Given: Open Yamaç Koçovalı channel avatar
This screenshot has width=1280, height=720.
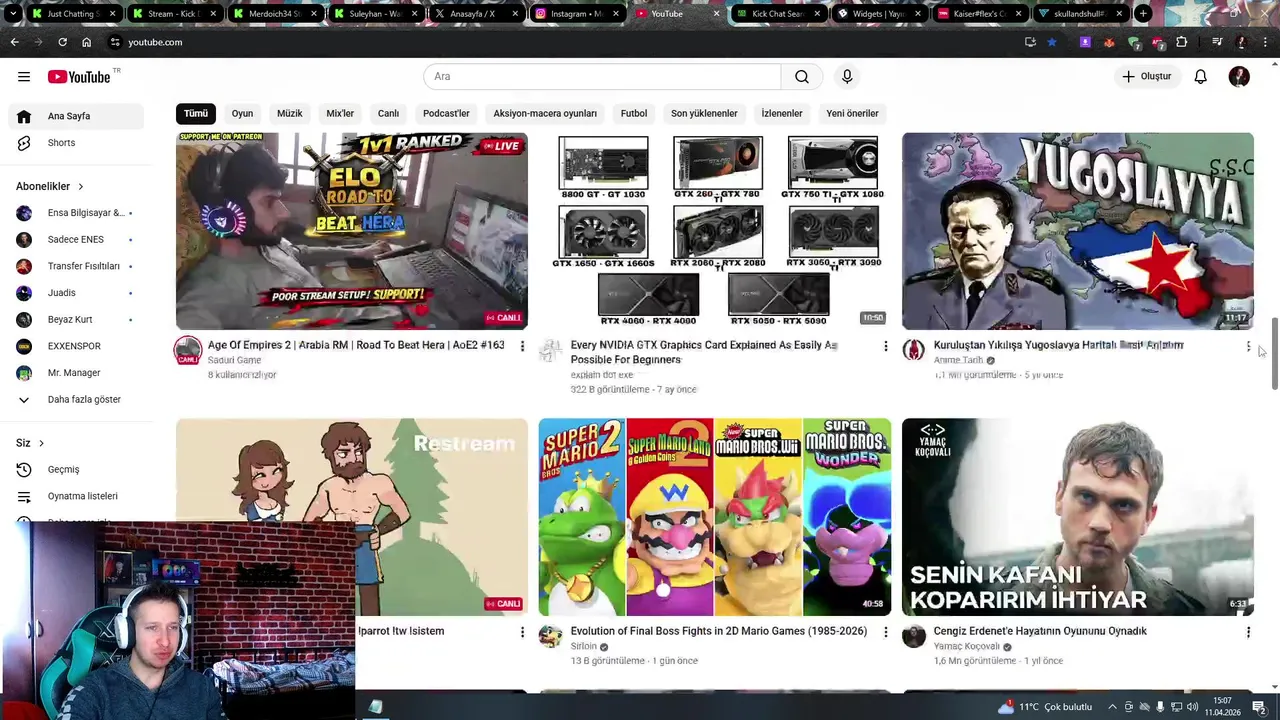Looking at the screenshot, I should [914, 636].
